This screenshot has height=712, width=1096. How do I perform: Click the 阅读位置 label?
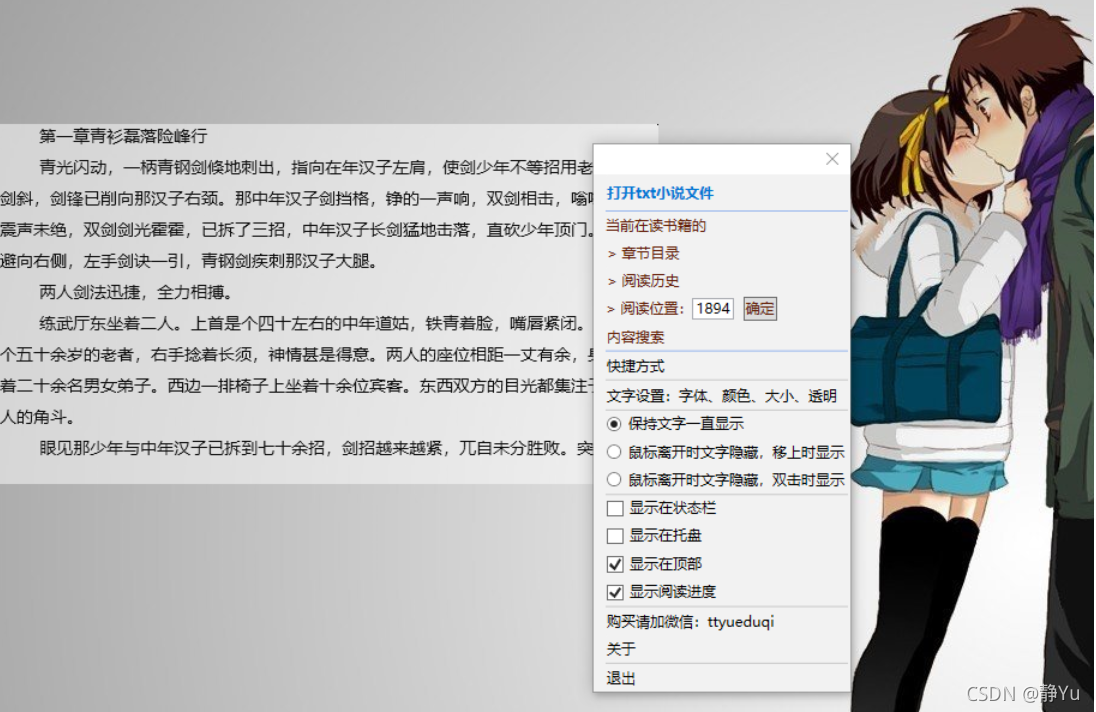(x=652, y=308)
